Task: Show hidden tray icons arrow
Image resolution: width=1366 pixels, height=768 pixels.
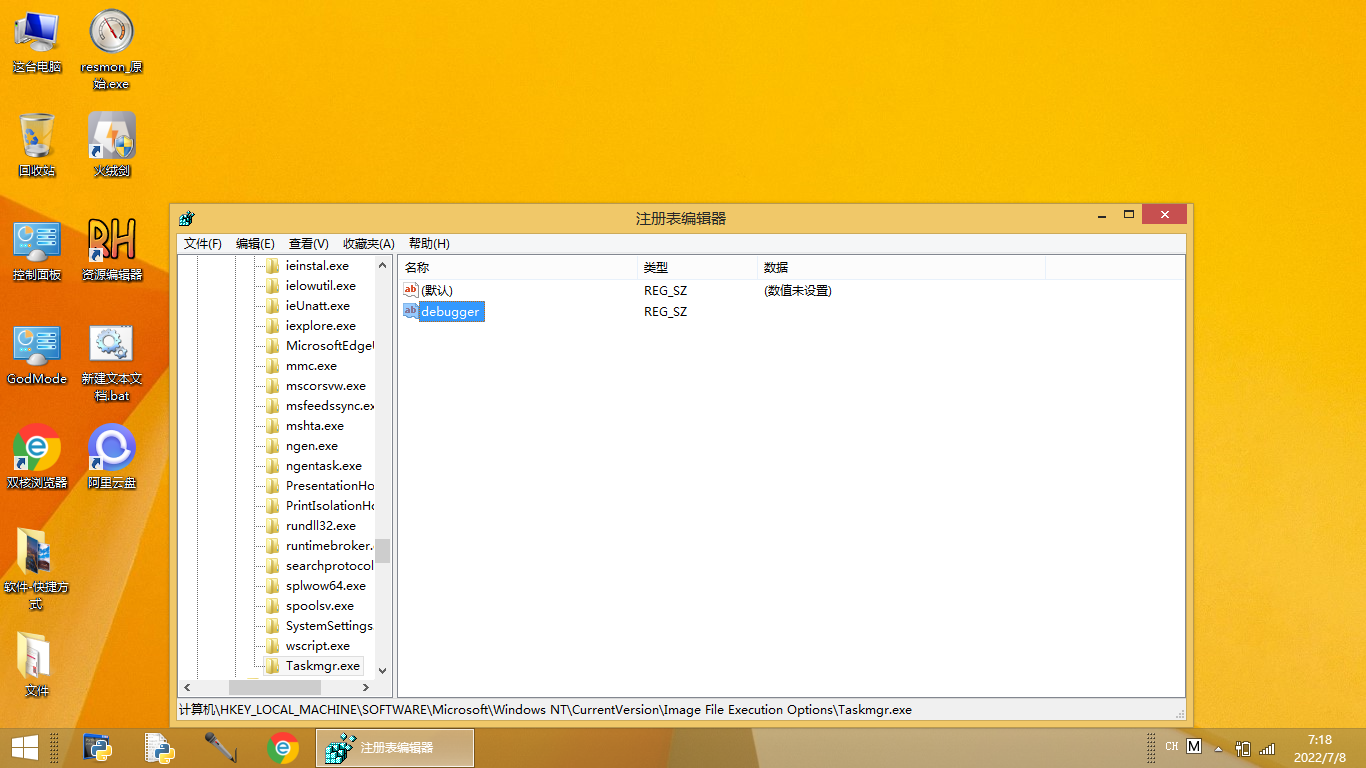Action: click(x=1218, y=748)
